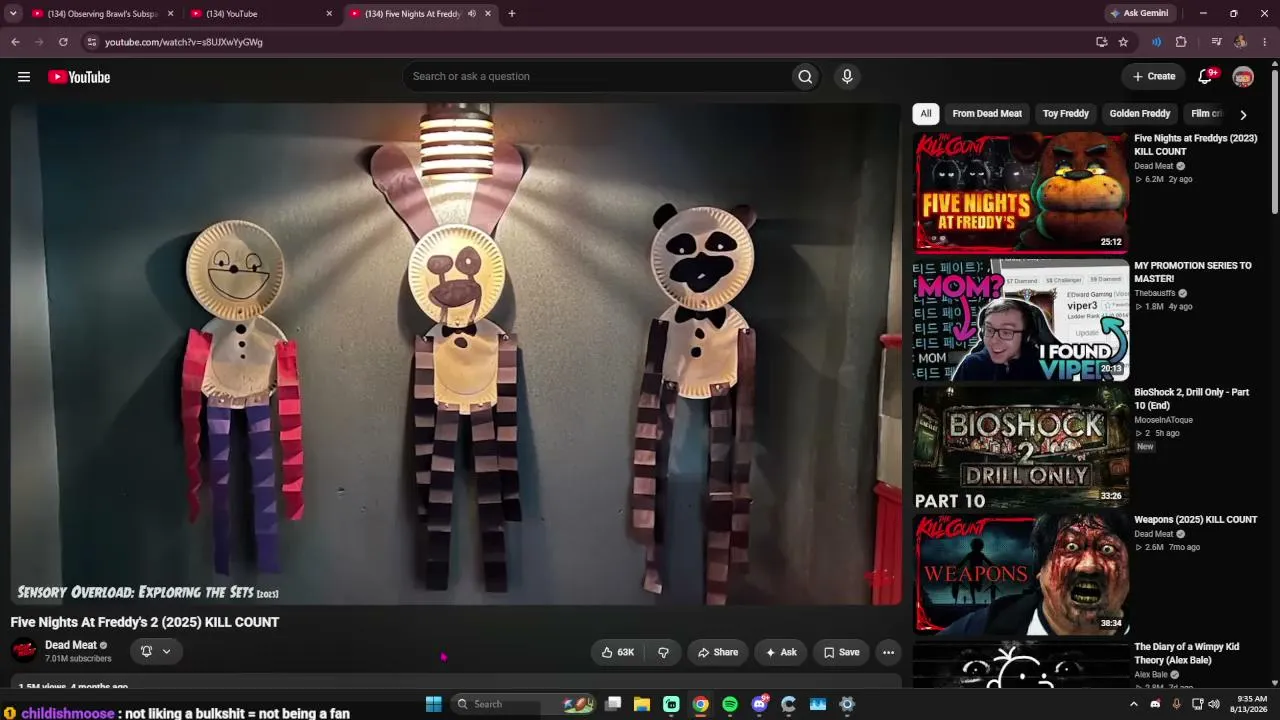
Task: Expand notification preference chevron
Action: tap(166, 651)
